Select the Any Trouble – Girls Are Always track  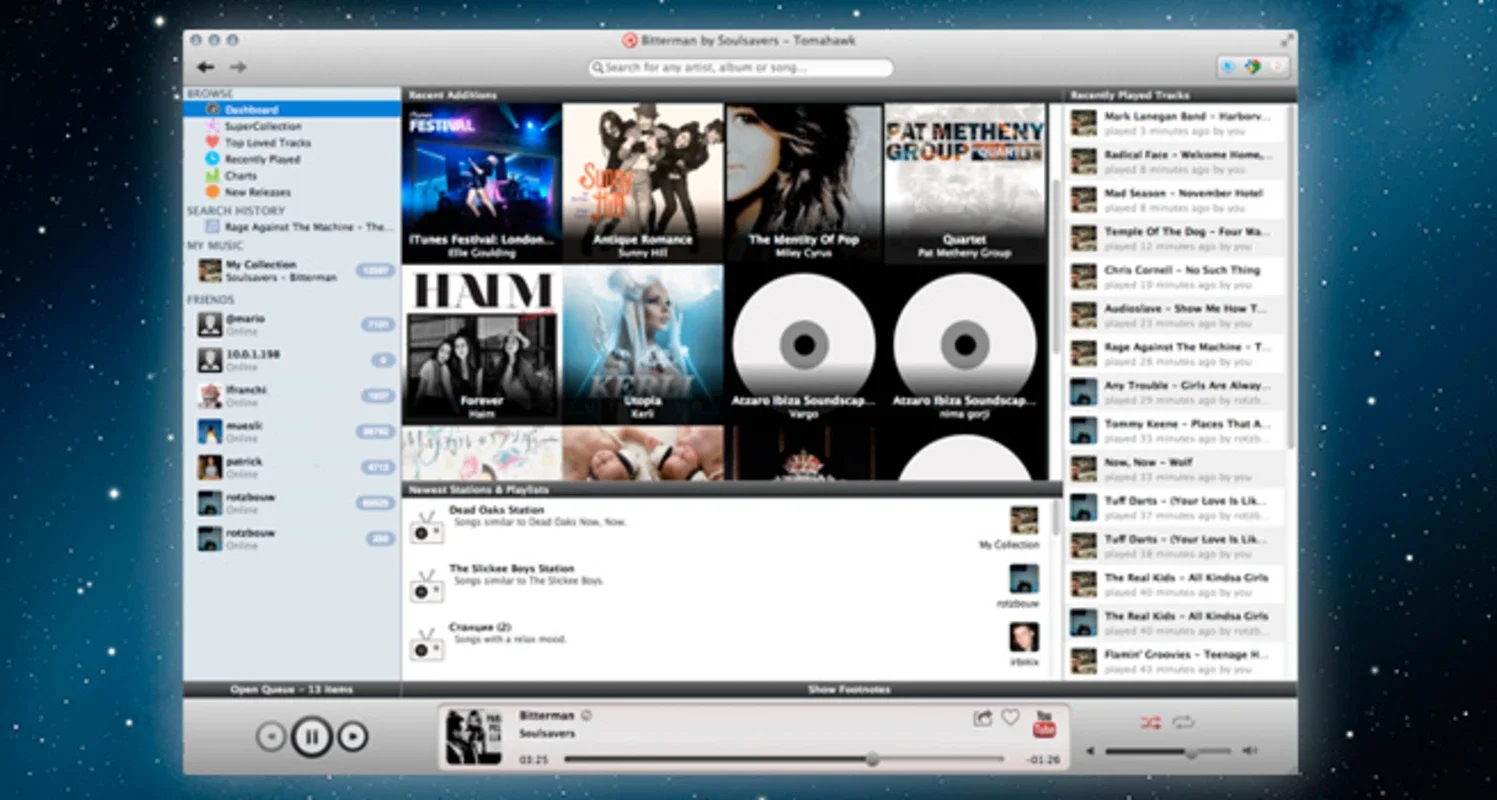(x=1176, y=392)
